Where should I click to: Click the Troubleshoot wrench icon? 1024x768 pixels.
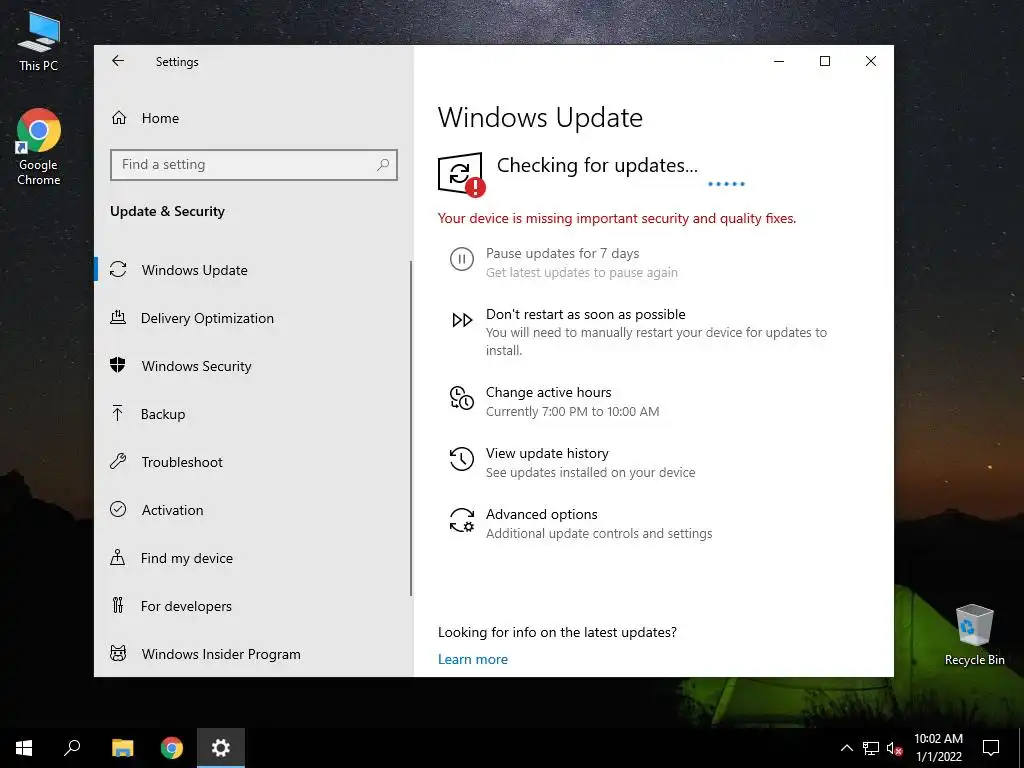coord(118,461)
